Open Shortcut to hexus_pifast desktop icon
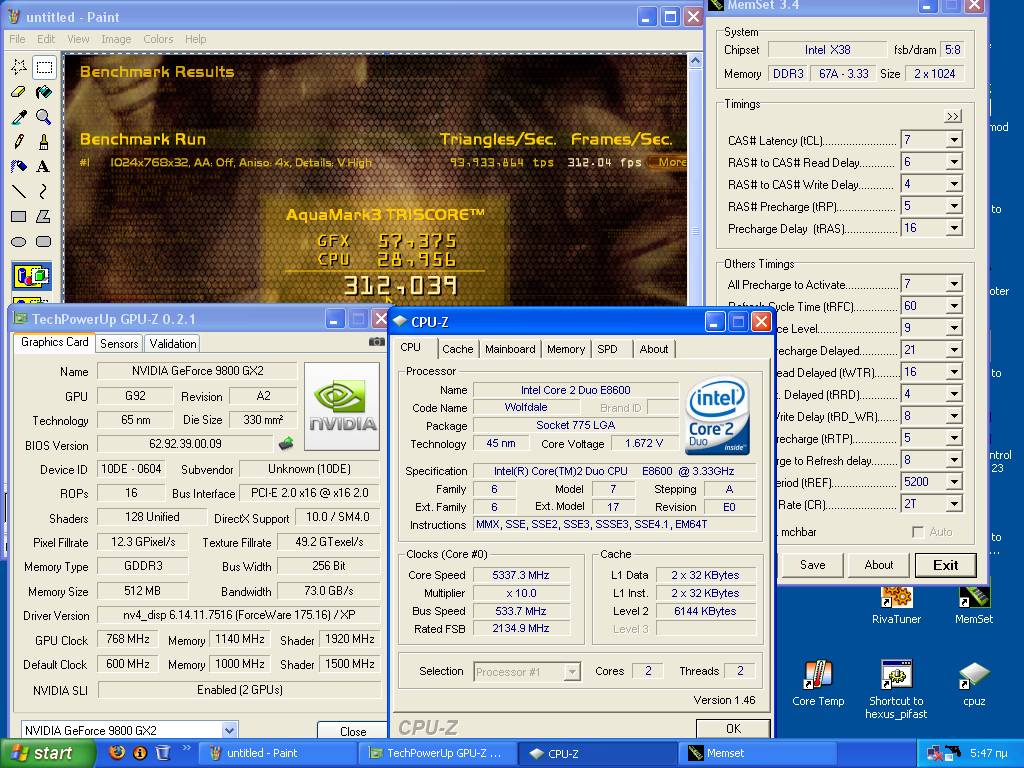 pyautogui.click(x=896, y=689)
